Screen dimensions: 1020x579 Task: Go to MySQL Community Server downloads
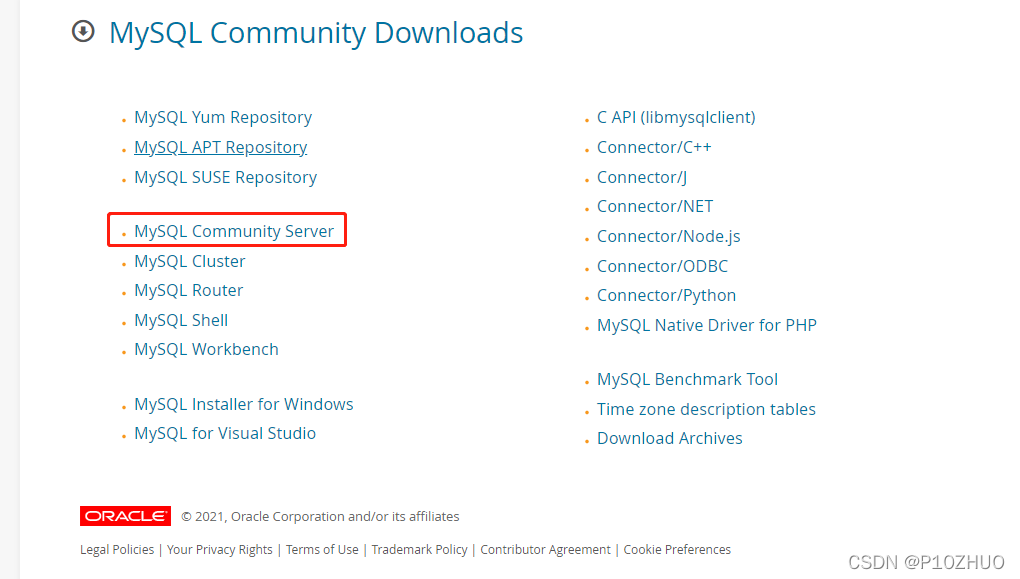[x=234, y=231]
